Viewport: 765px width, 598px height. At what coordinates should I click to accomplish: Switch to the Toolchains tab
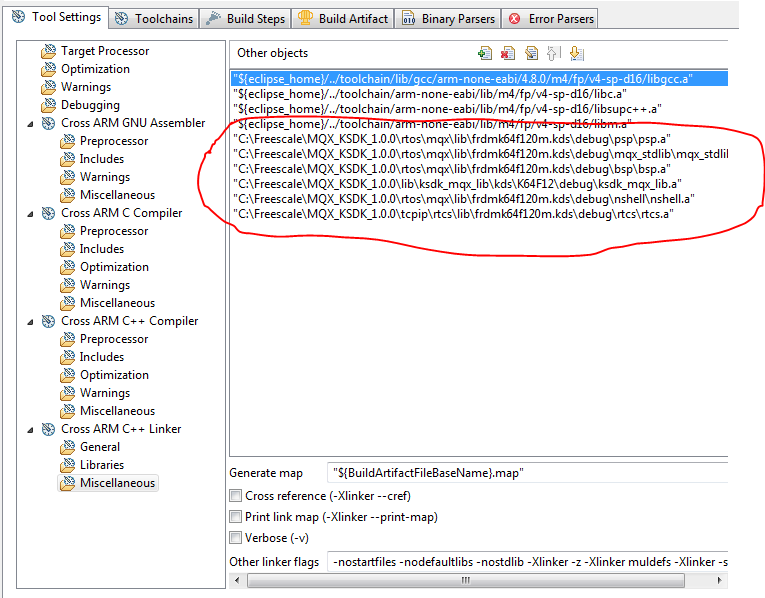[154, 19]
